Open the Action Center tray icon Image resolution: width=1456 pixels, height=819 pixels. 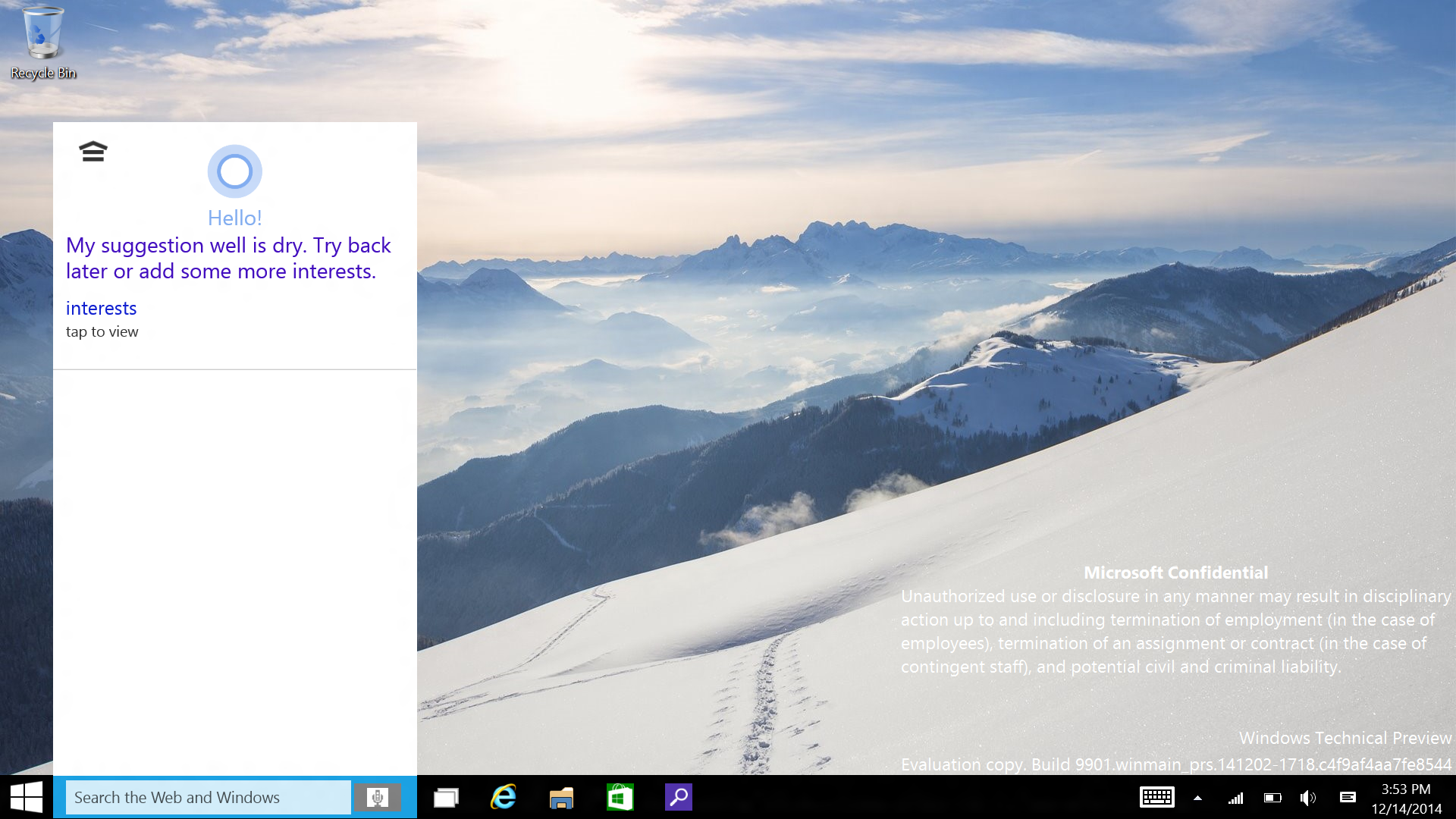(1348, 797)
